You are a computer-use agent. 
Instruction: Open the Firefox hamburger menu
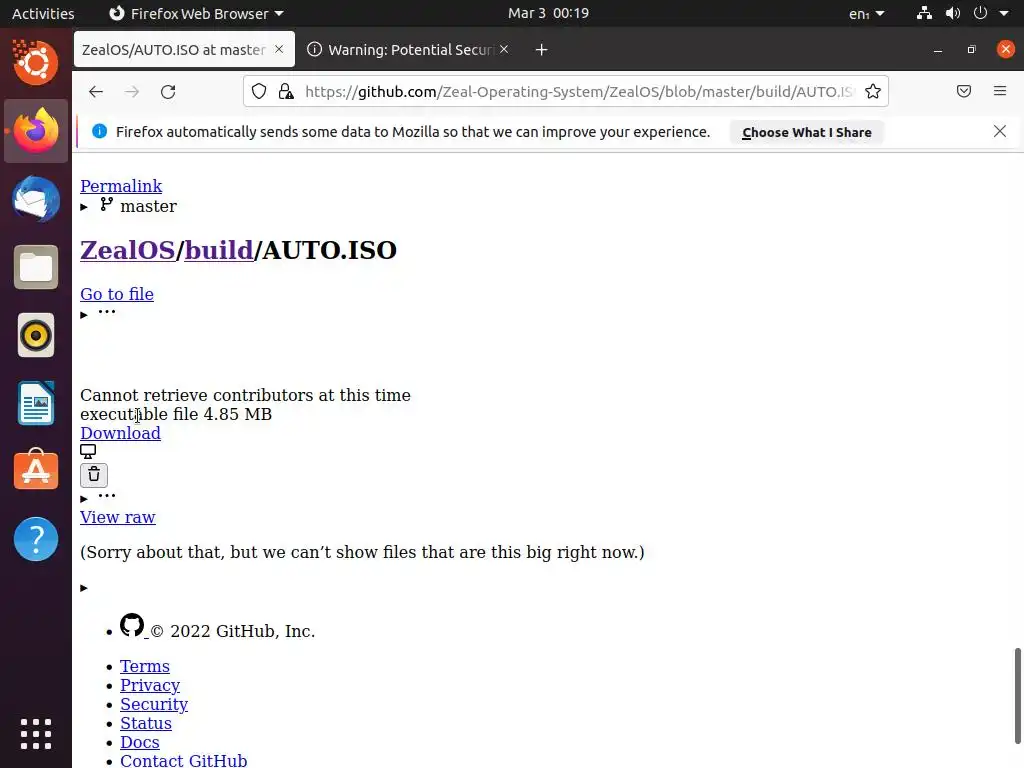click(x=1000, y=91)
